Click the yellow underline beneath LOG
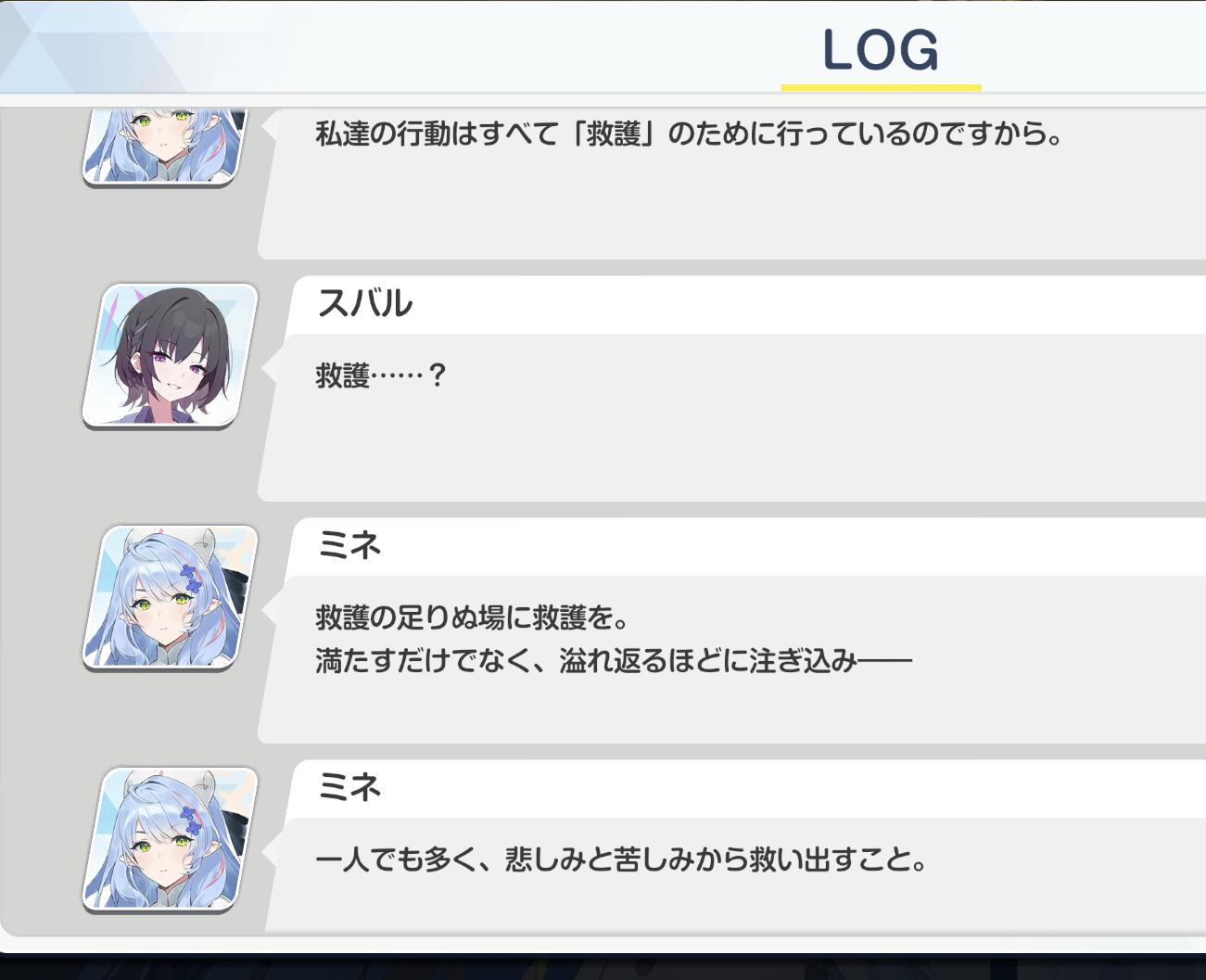This screenshot has height=980, width=1206. click(x=881, y=88)
